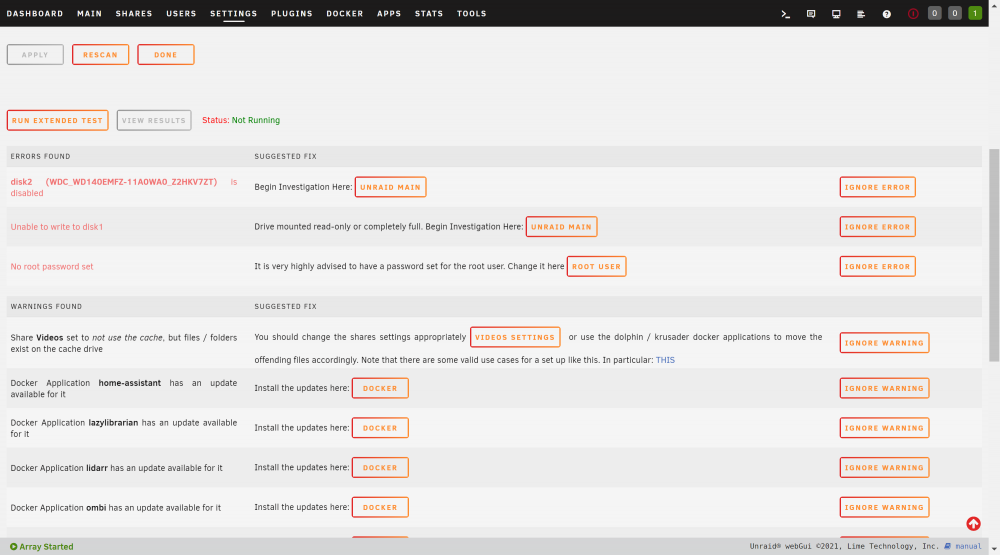The height and width of the screenshot is (555, 1000).
Task: Open the Shares menu item
Action: (x=134, y=13)
